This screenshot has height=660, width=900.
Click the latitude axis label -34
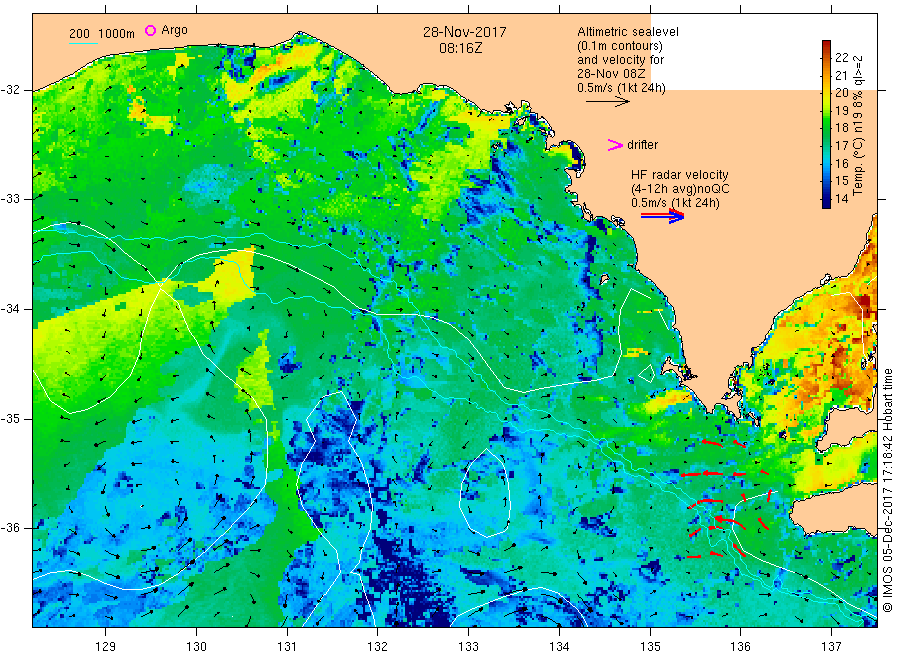[x=10, y=309]
